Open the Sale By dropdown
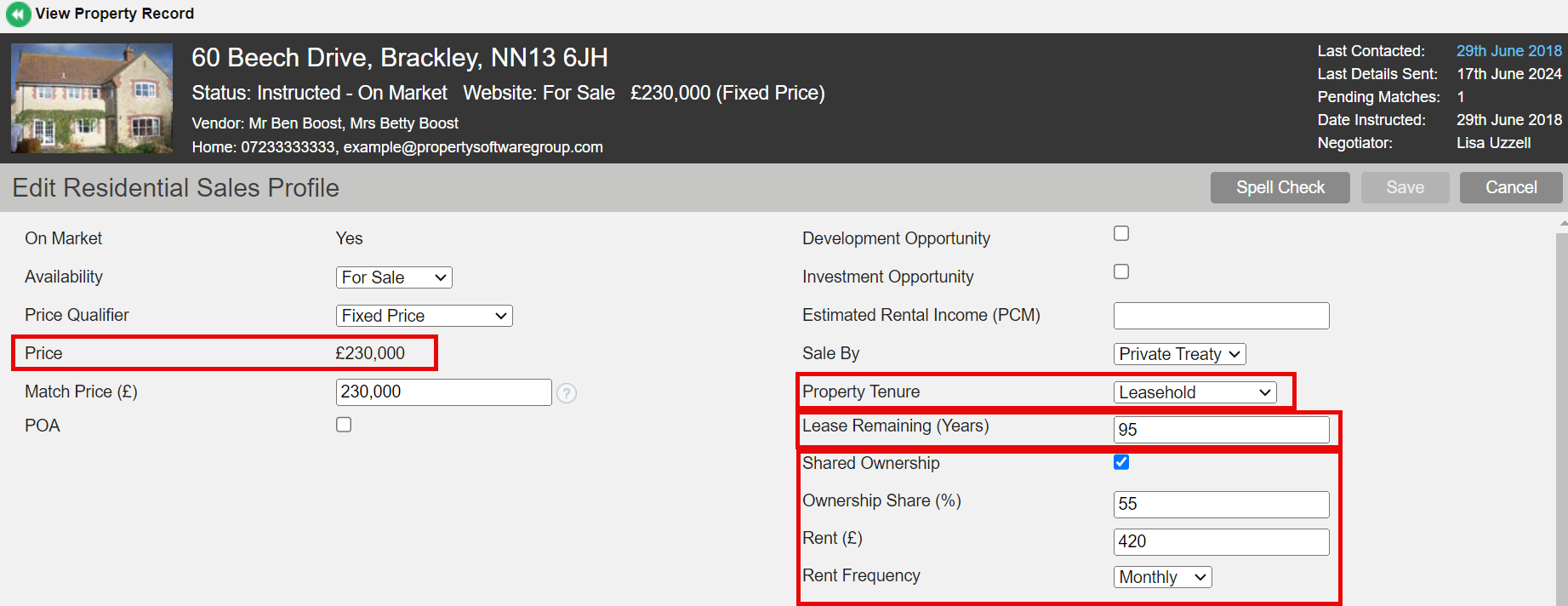The width and height of the screenshot is (1568, 606). (1179, 354)
